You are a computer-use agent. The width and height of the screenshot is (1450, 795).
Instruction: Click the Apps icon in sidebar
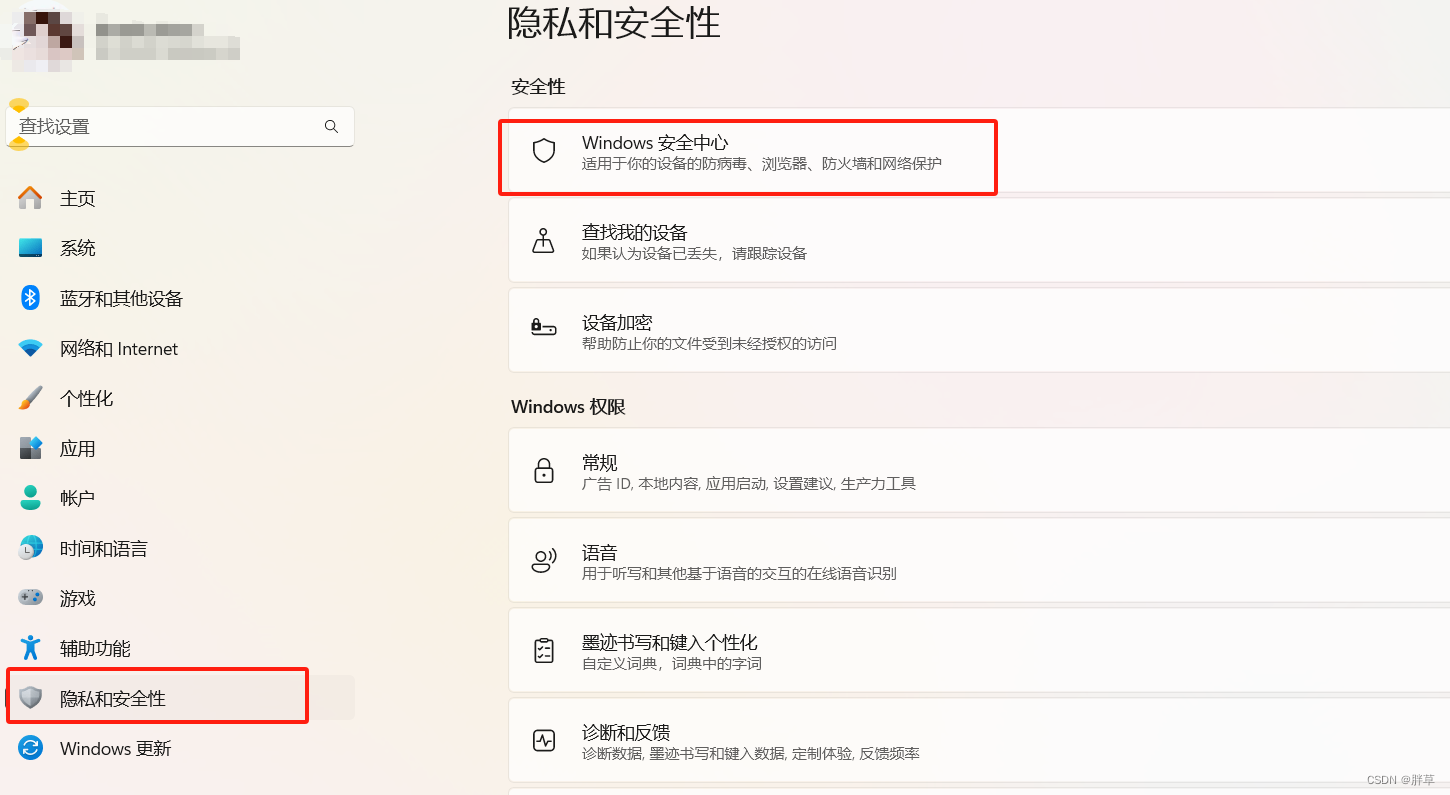pyautogui.click(x=30, y=448)
